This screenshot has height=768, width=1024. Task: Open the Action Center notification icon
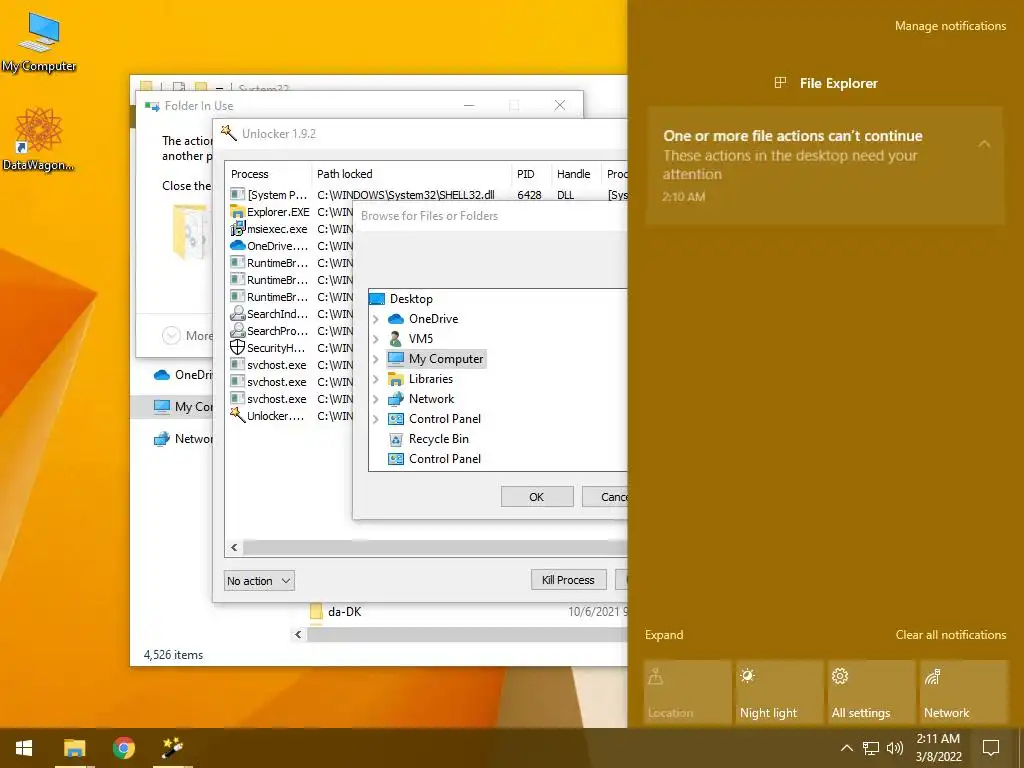point(991,748)
